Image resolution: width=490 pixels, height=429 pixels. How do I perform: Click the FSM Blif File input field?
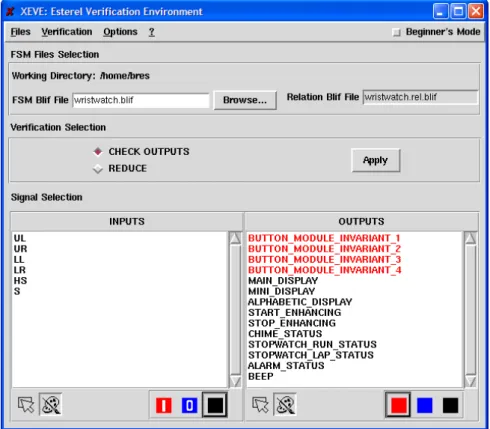[141, 100]
